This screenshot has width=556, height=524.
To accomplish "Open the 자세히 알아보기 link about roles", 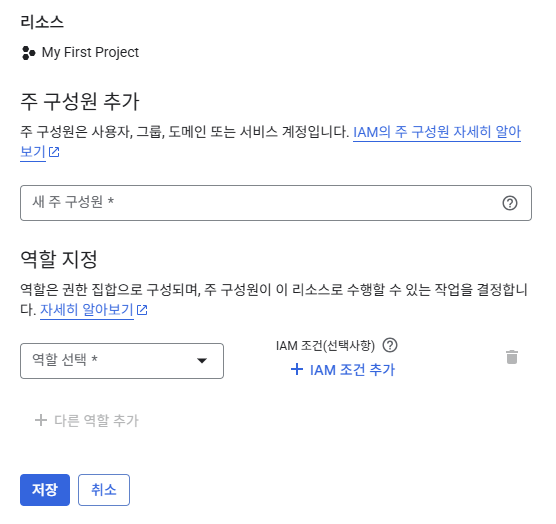I will click(87, 310).
